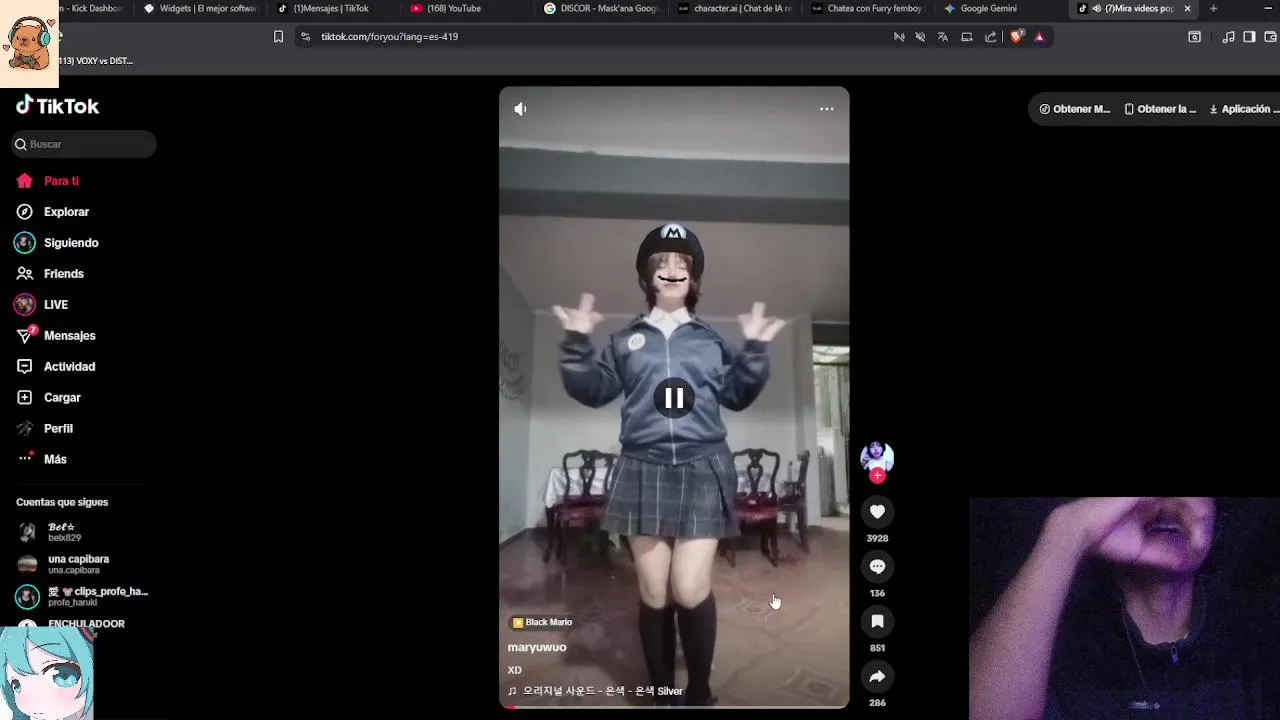Open the Brave Rewards triangle icon

click(x=1039, y=37)
